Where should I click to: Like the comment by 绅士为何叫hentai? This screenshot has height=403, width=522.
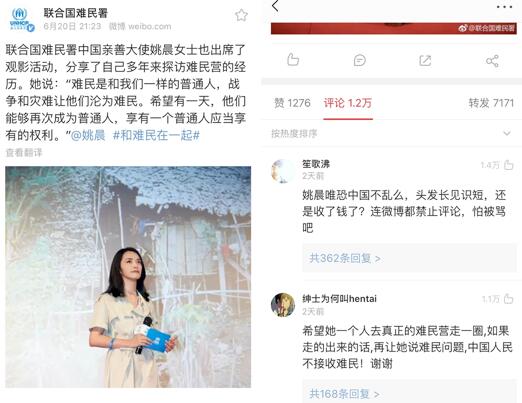click(x=508, y=299)
